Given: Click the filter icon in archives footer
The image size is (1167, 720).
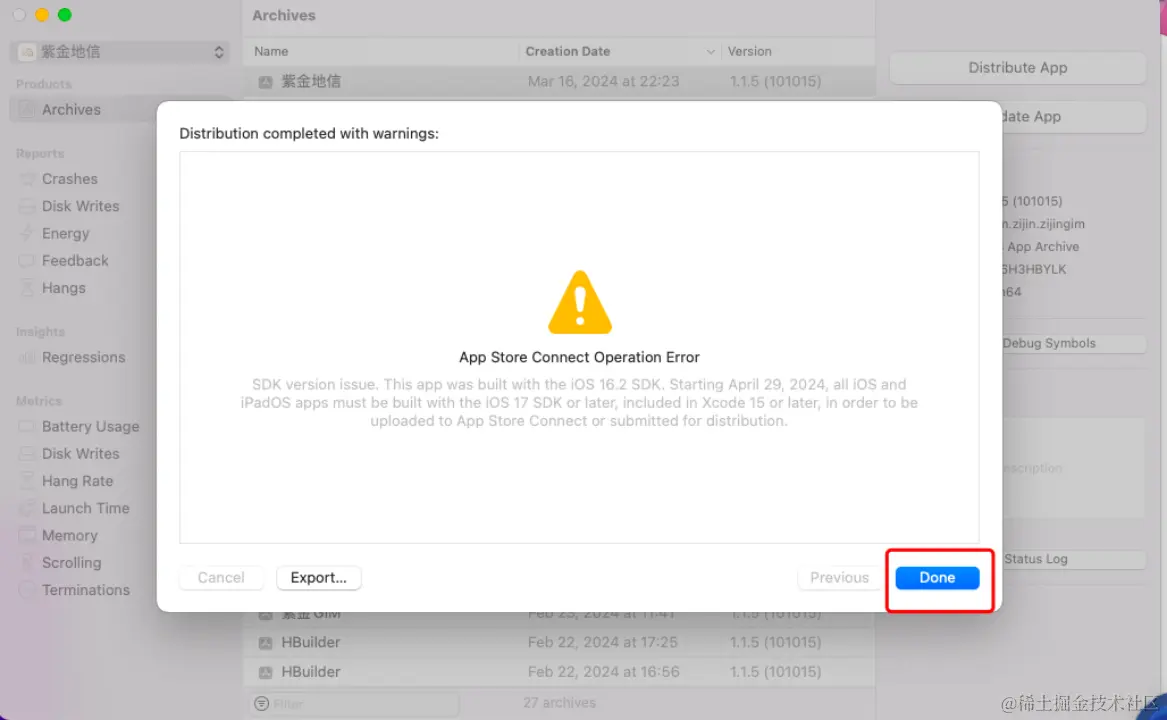Looking at the screenshot, I should coord(261,704).
